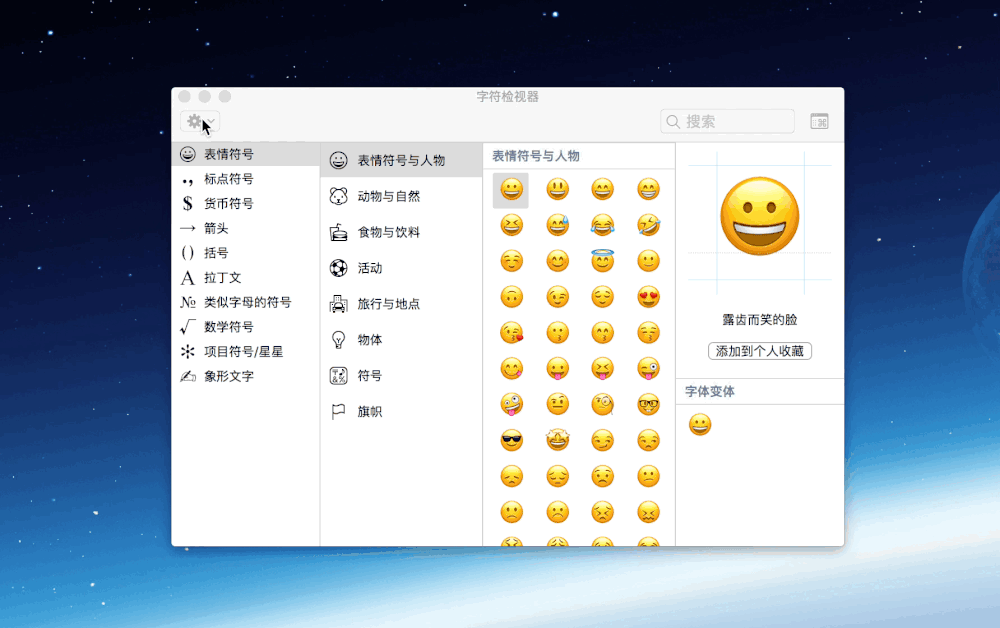This screenshot has height=628, width=1000.
Task: Select the smiling face with halo emoji
Action: coord(602,261)
